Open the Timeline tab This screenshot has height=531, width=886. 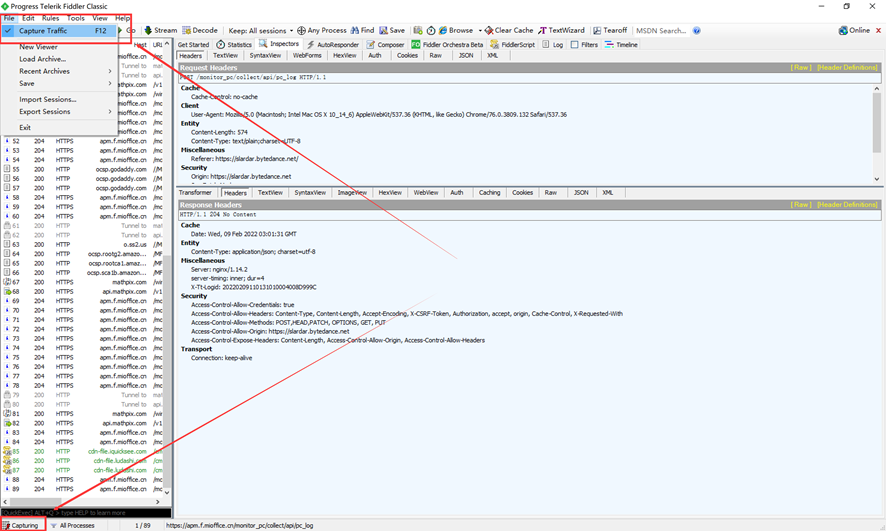coord(621,45)
